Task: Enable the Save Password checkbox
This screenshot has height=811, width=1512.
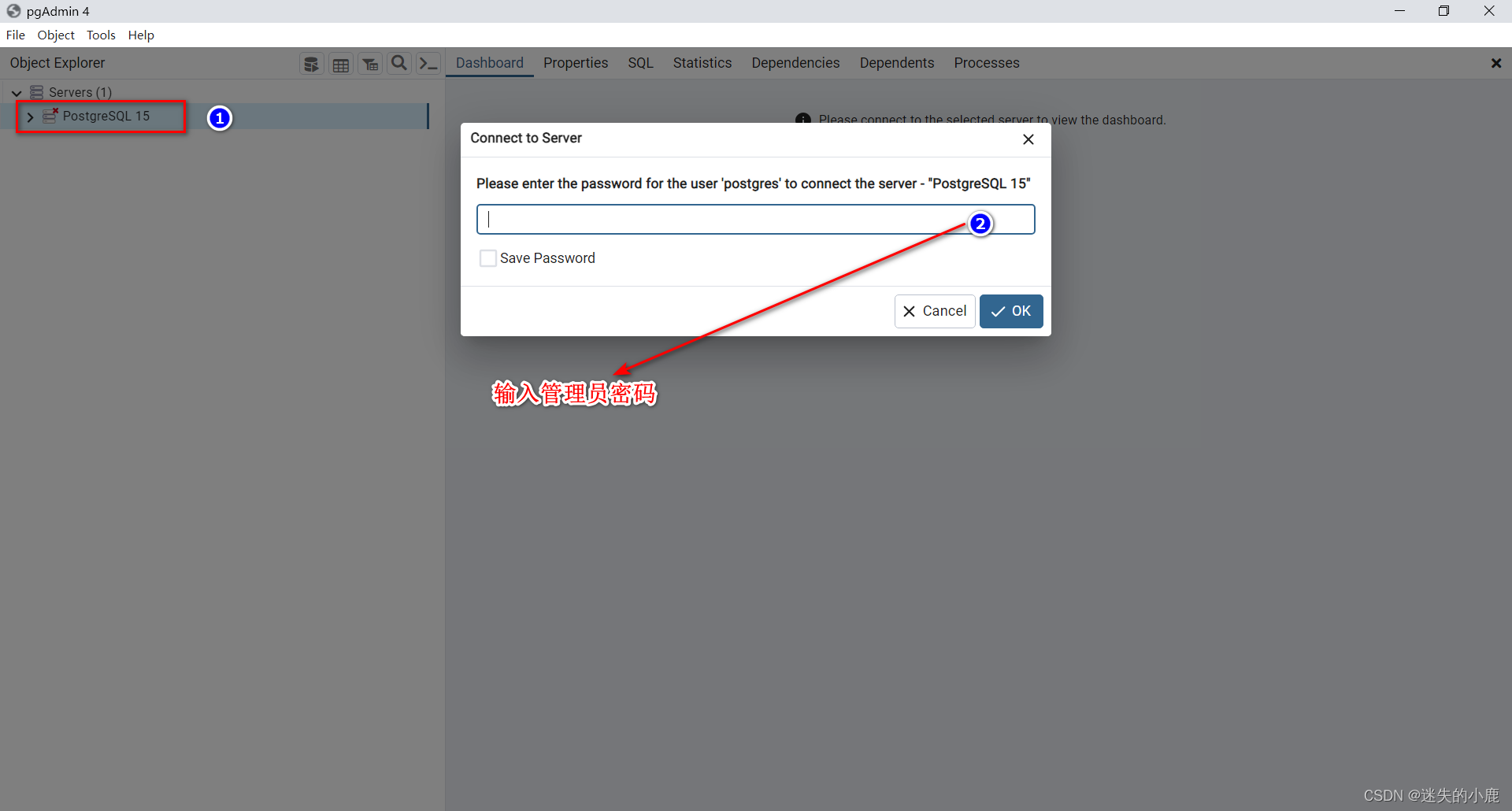Action: coord(488,258)
